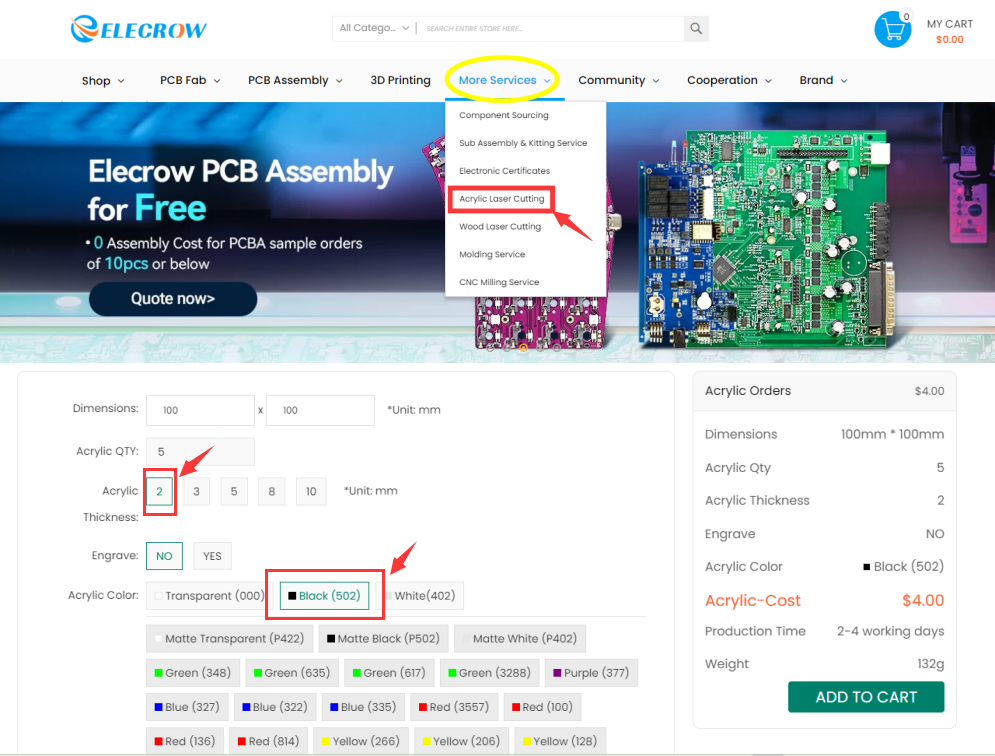Set Engrave to NO
The image size is (995, 756).
click(x=164, y=556)
